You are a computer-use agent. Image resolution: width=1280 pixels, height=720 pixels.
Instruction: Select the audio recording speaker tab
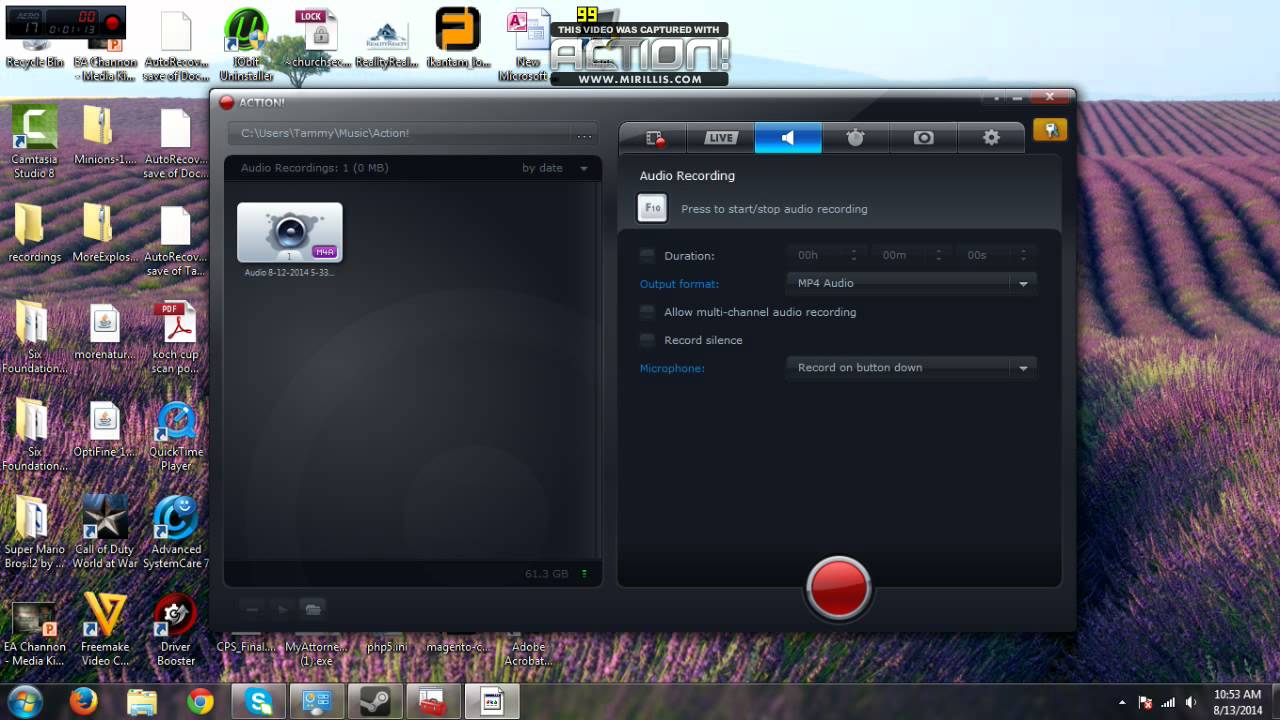788,138
